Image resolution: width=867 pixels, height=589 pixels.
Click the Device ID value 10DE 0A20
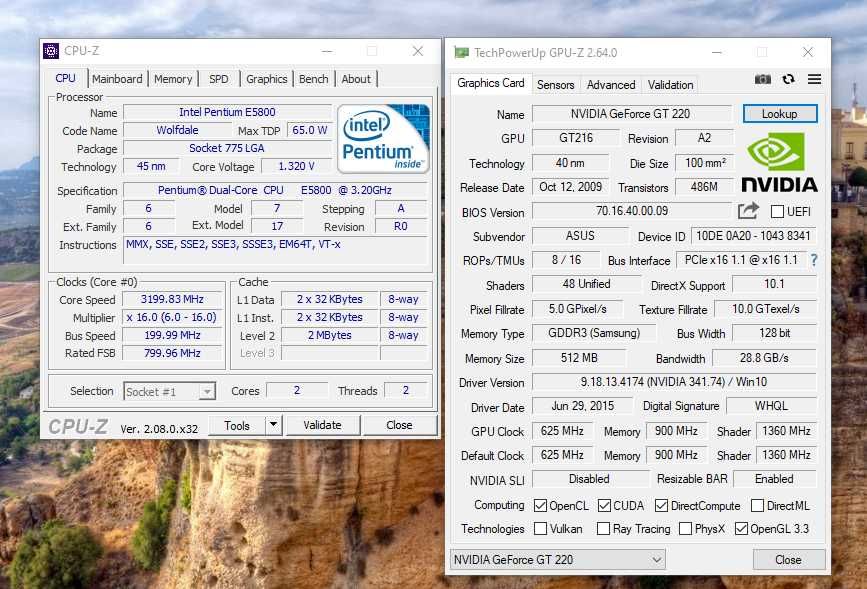753,236
